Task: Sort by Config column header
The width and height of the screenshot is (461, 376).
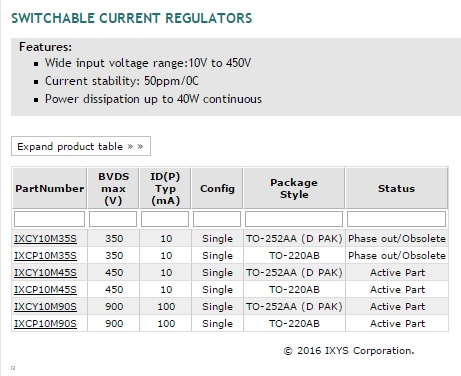Action: (217, 188)
